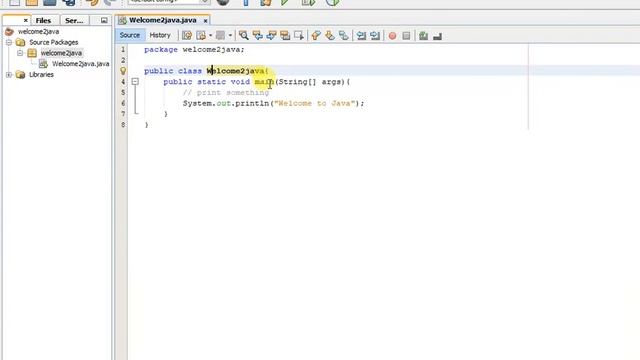This screenshot has height=360, width=640.
Task: Click 'System.out.println' on line 6
Action: (226, 103)
